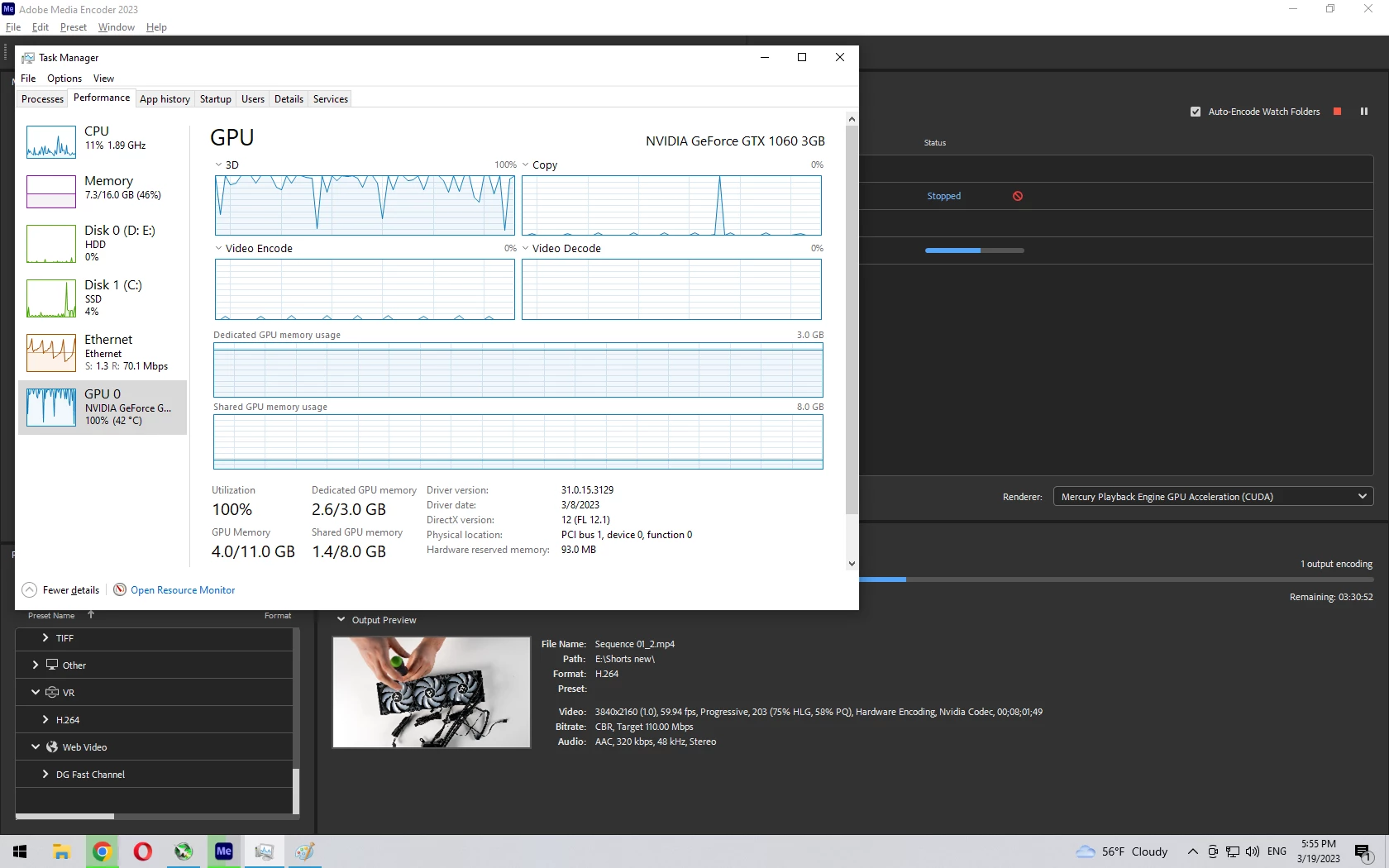
Task: Open File Explorer from taskbar
Action: pos(61,851)
